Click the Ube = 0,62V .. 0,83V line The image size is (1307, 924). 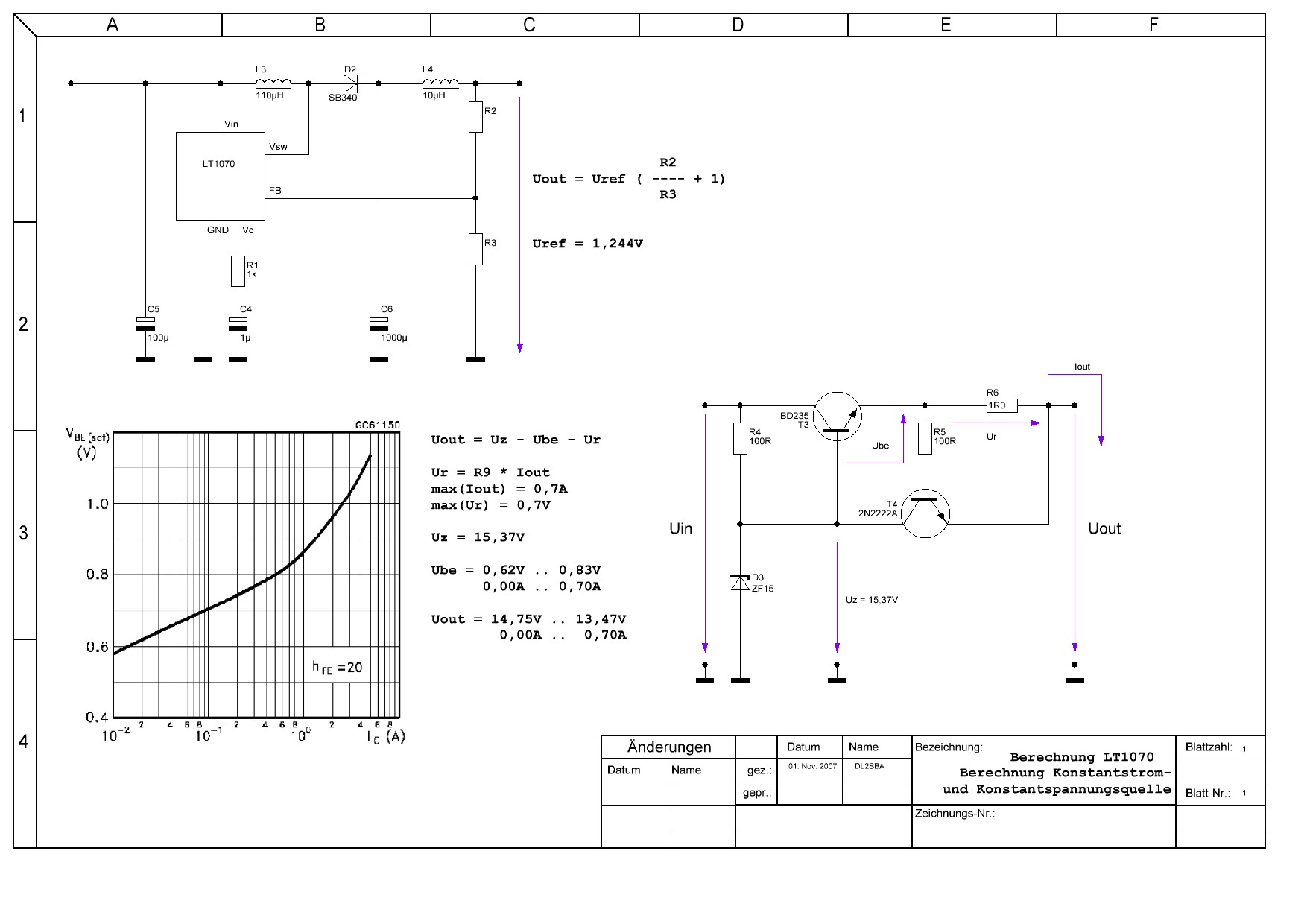[516, 570]
